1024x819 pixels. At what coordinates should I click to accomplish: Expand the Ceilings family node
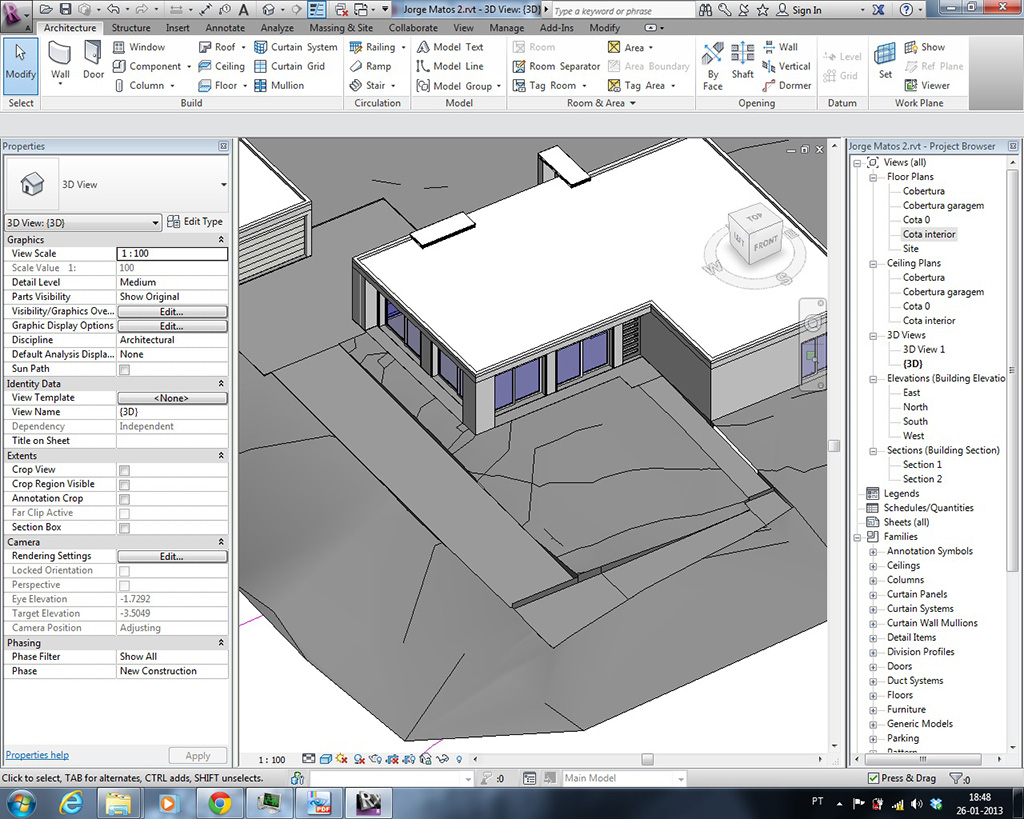[x=873, y=566]
